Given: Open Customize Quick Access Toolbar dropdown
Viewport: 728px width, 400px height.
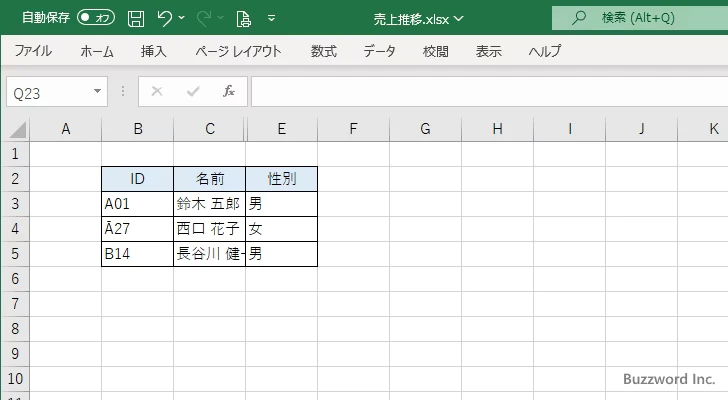Looking at the screenshot, I should point(272,18).
